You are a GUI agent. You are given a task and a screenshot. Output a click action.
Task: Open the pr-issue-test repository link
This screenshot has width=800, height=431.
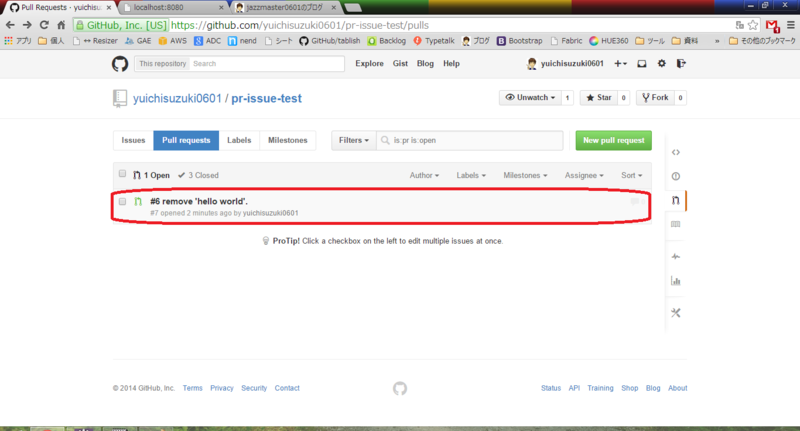[266, 98]
